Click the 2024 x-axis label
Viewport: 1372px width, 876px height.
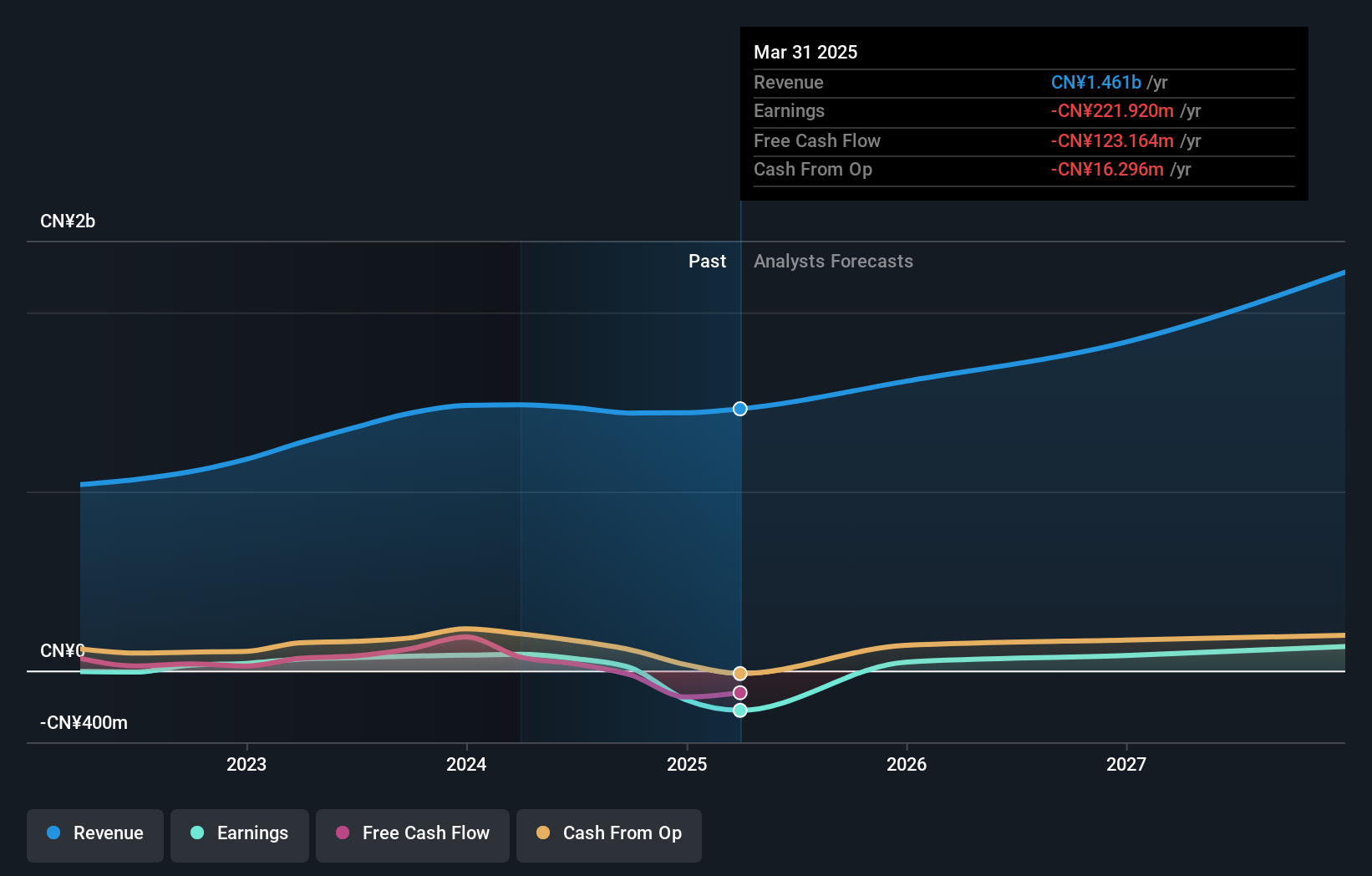point(466,764)
